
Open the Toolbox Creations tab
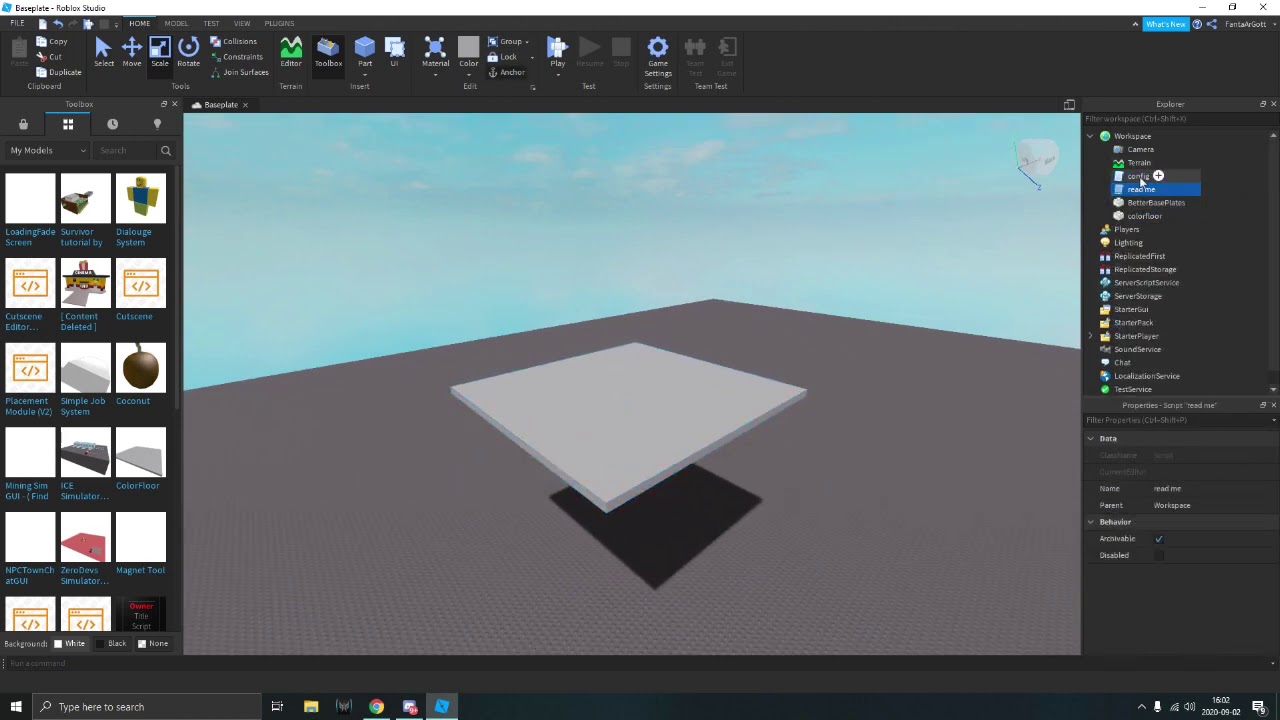coord(157,124)
